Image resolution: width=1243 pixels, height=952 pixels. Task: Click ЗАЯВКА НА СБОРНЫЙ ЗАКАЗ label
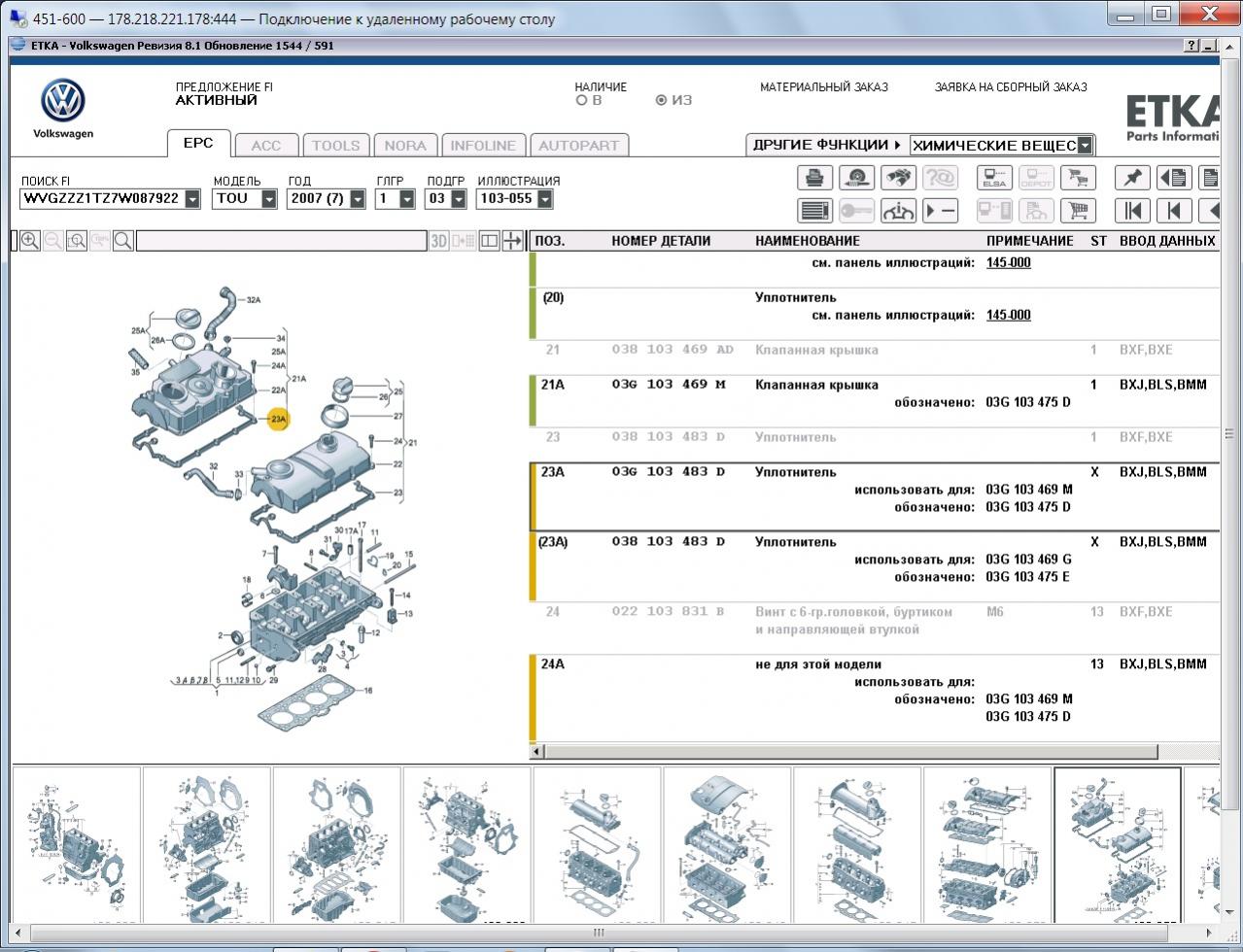point(1011,86)
